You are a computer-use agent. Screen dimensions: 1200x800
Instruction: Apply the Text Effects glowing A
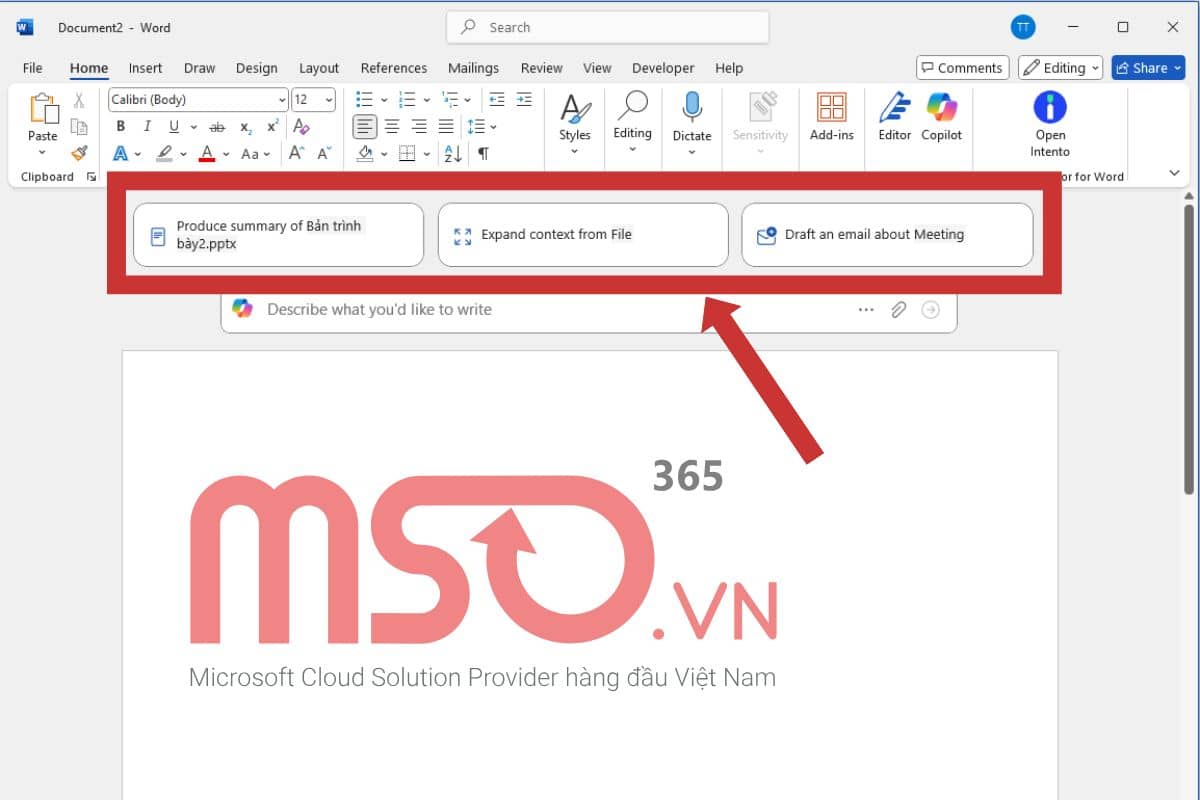click(x=121, y=154)
